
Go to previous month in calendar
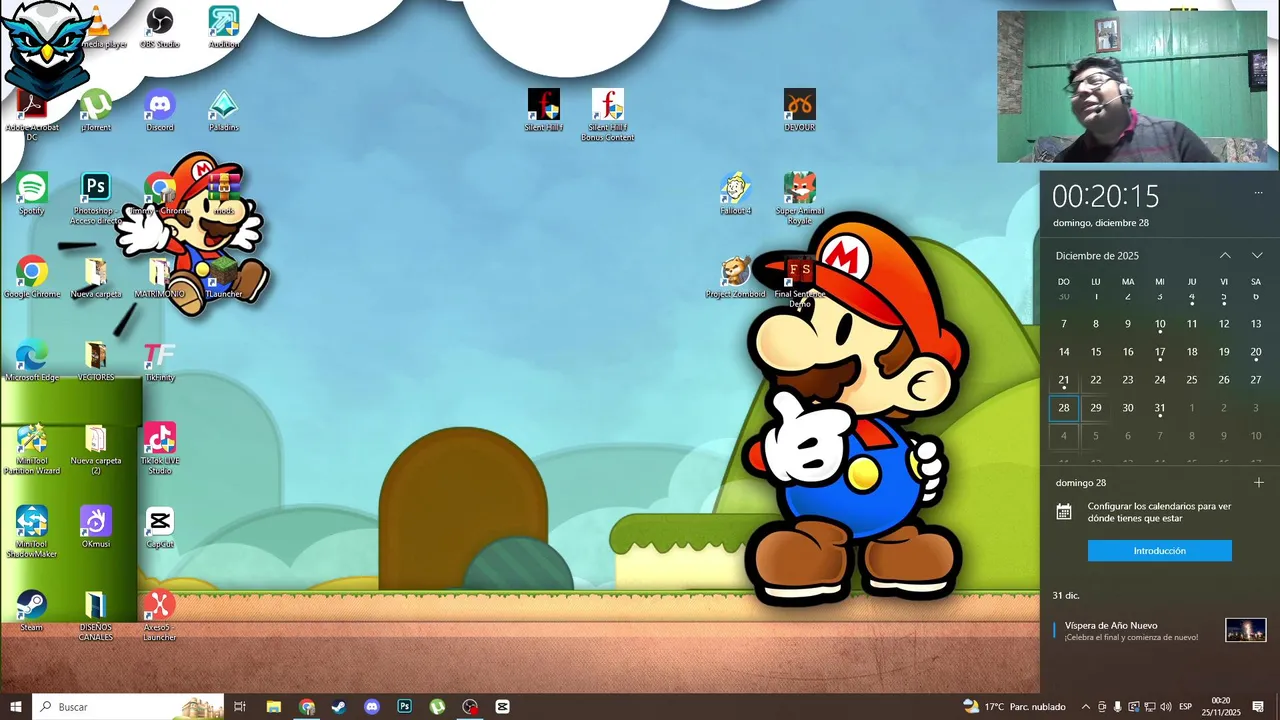[1225, 256]
